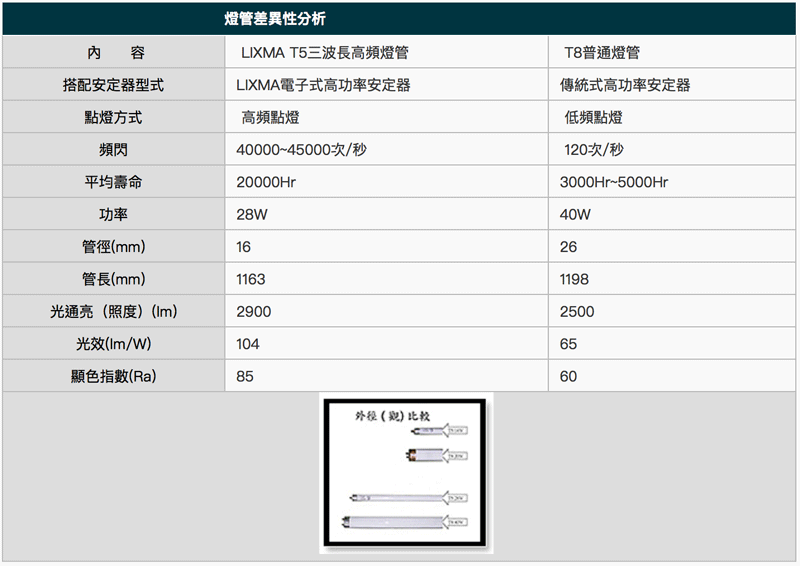
Task: Click the 搭配安定器型式 row label
Action: pos(113,85)
